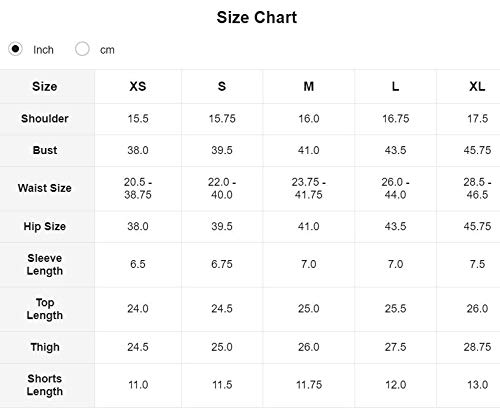Screen dimensions: 500x408
Task: Click the XS column header
Action: pos(138,86)
